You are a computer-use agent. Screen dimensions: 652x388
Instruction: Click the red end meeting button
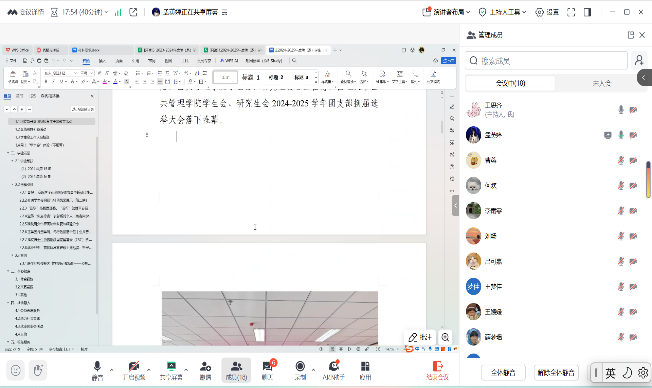(437, 370)
